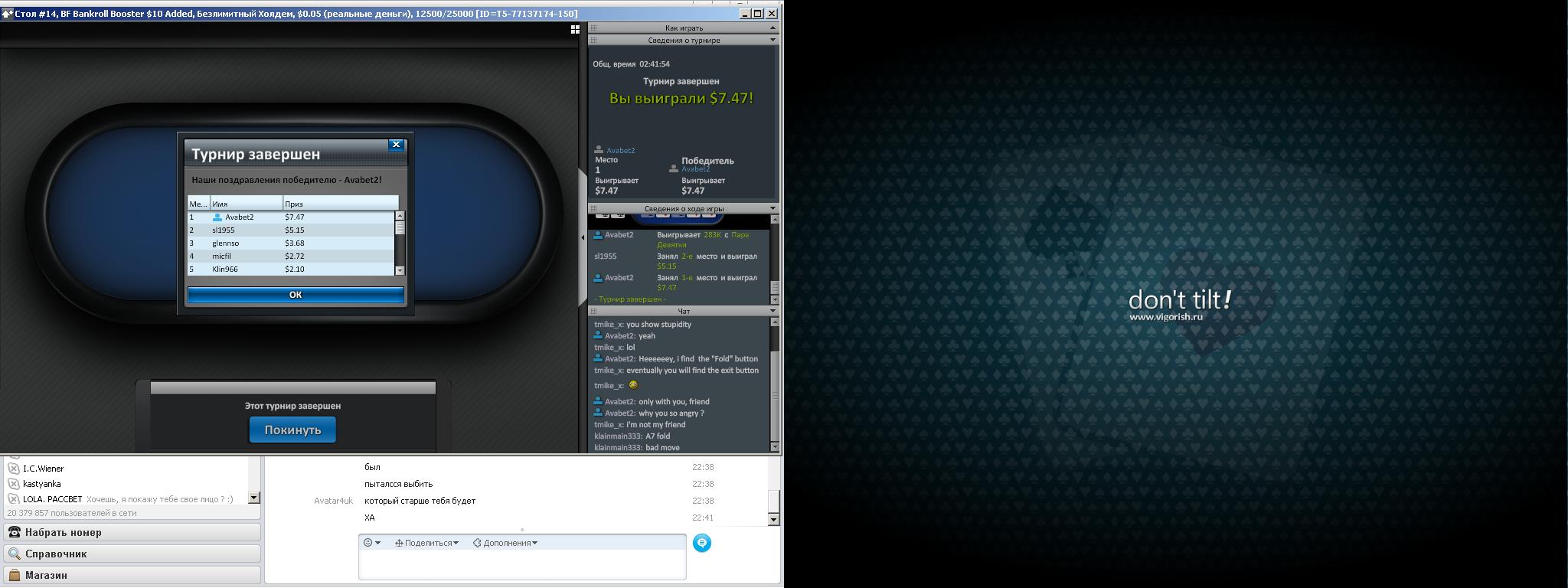
Task: Focus the Skype message input field
Action: [522, 564]
